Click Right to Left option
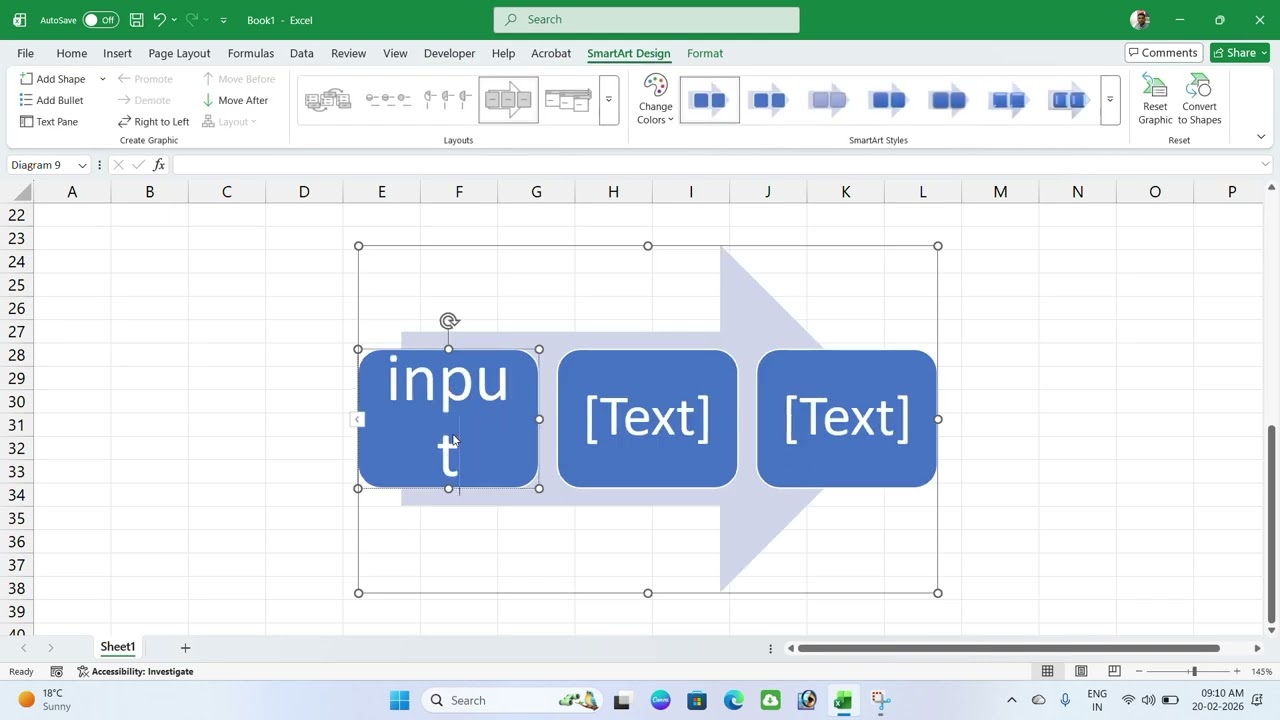This screenshot has height=720, width=1280. [x=153, y=122]
